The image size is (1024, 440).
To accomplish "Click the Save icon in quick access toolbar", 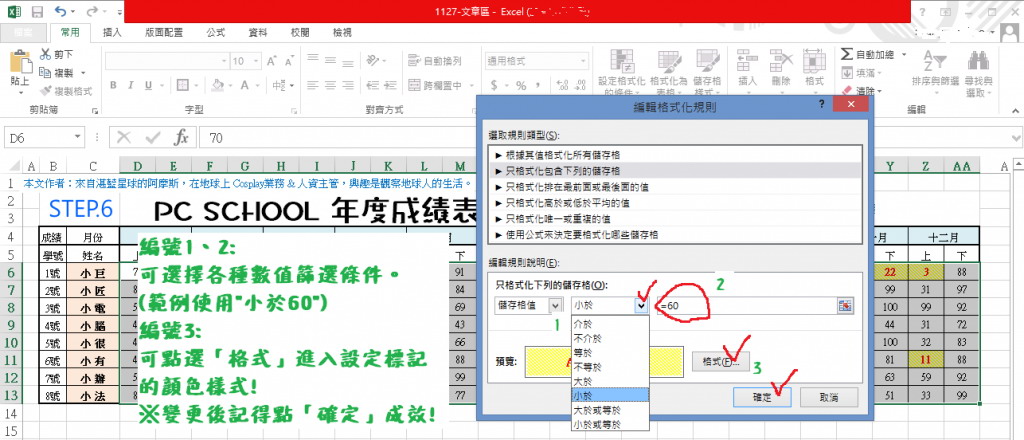I will coord(37,12).
